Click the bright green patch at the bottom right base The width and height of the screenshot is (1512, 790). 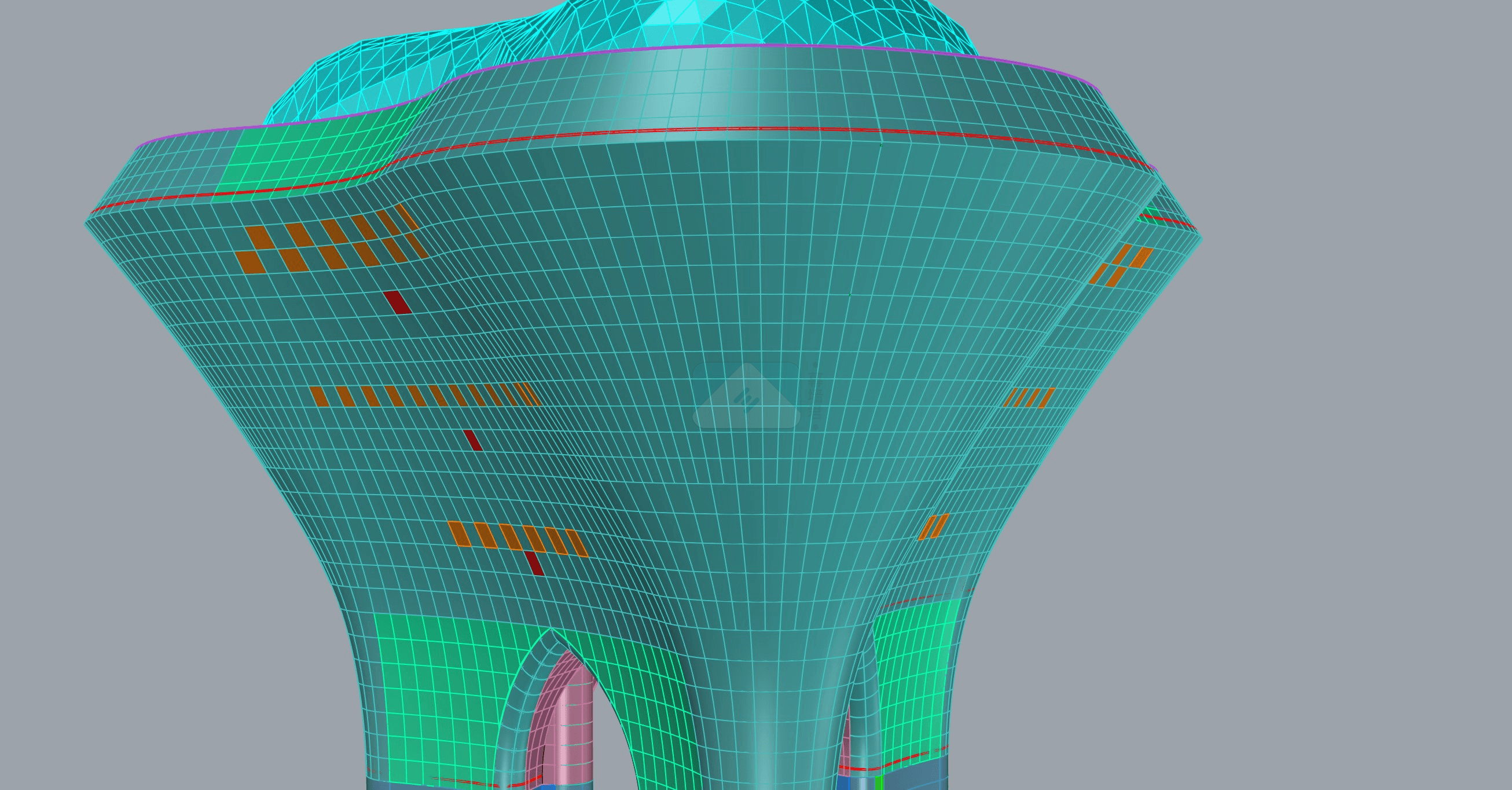point(879,784)
